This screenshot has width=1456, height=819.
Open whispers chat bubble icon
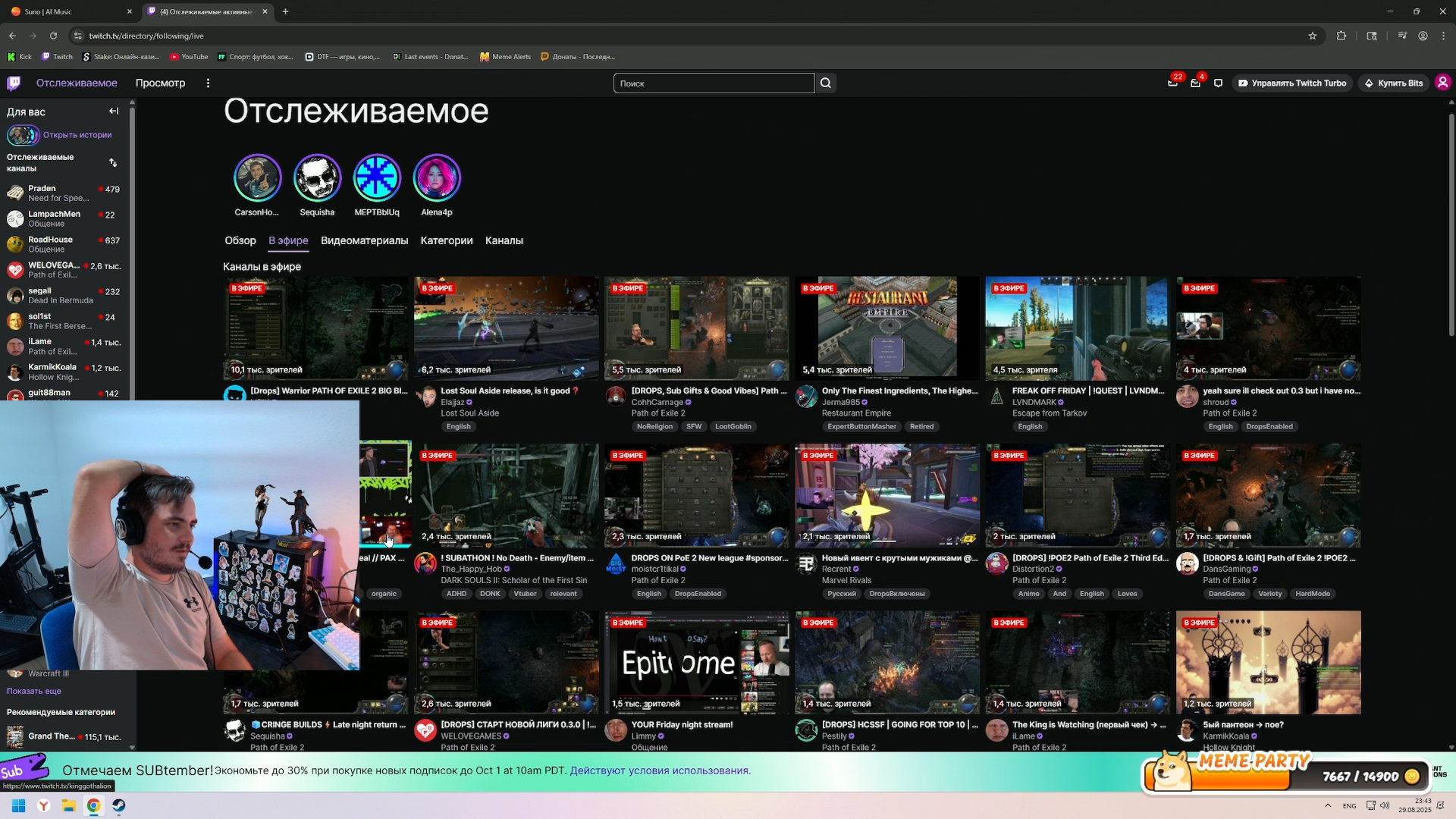click(1218, 83)
